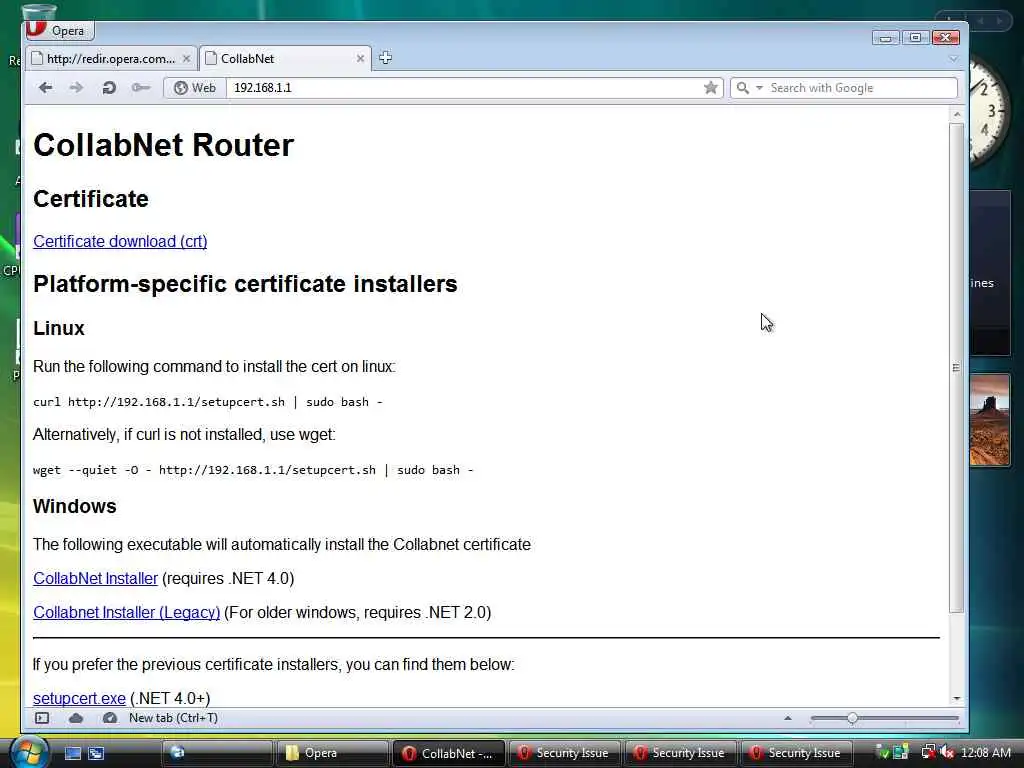The height and width of the screenshot is (768, 1024).
Task: Close the redir.opera.com tab
Action: point(186,59)
